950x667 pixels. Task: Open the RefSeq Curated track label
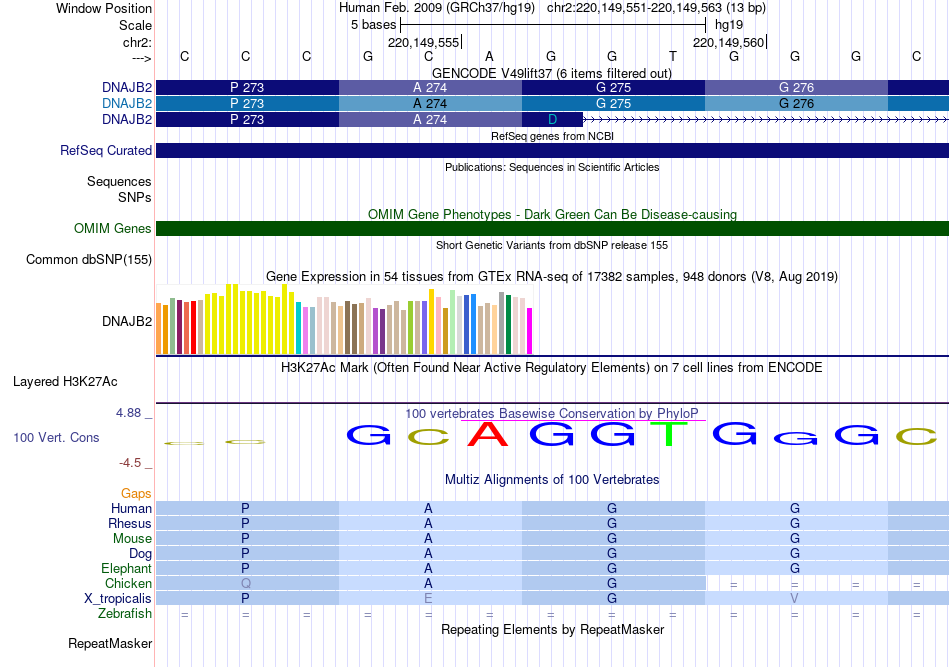pyautogui.click(x=106, y=150)
